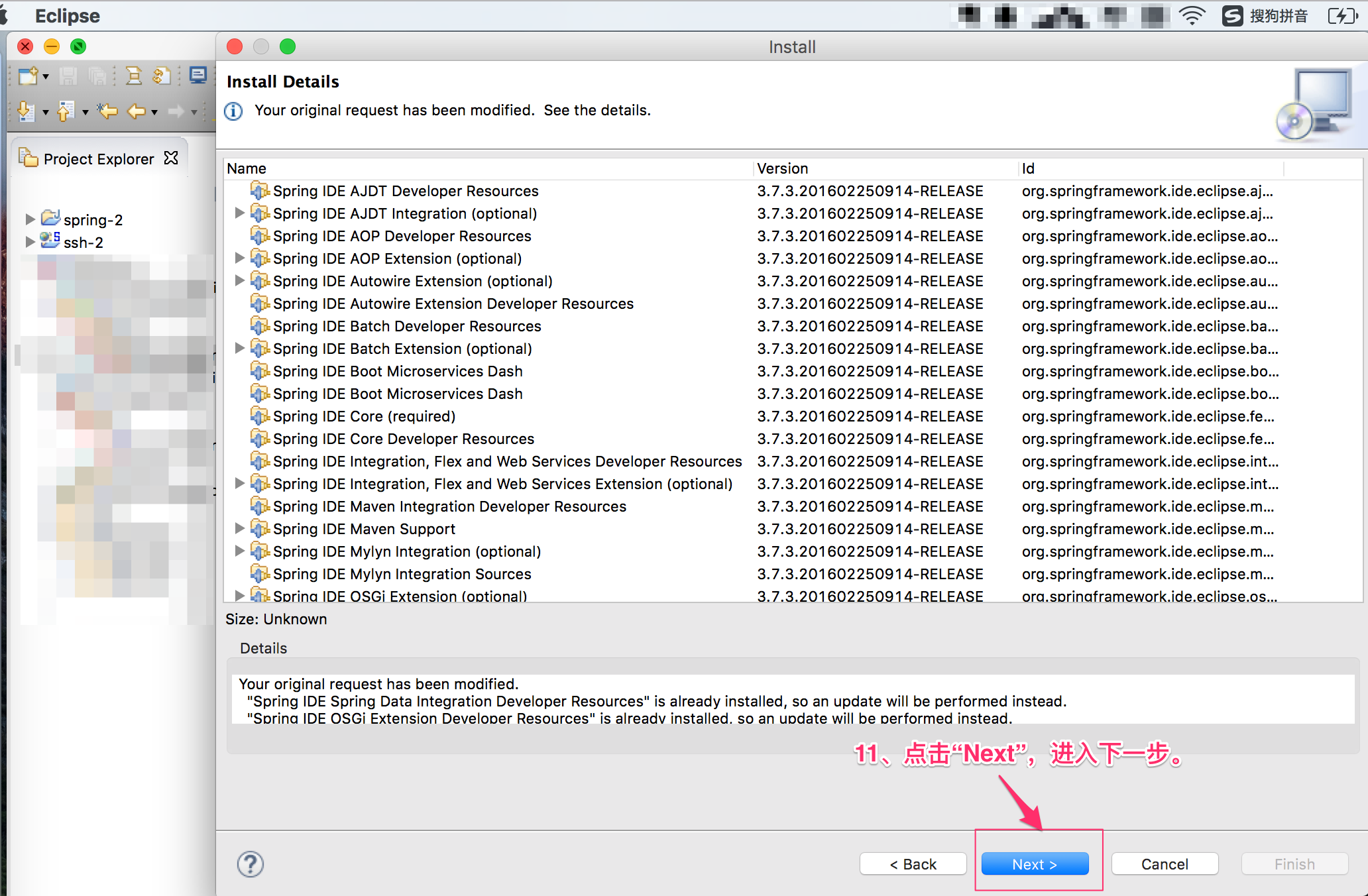
Task: Click feature icon of Batch Developer Resources
Action: pos(260,325)
